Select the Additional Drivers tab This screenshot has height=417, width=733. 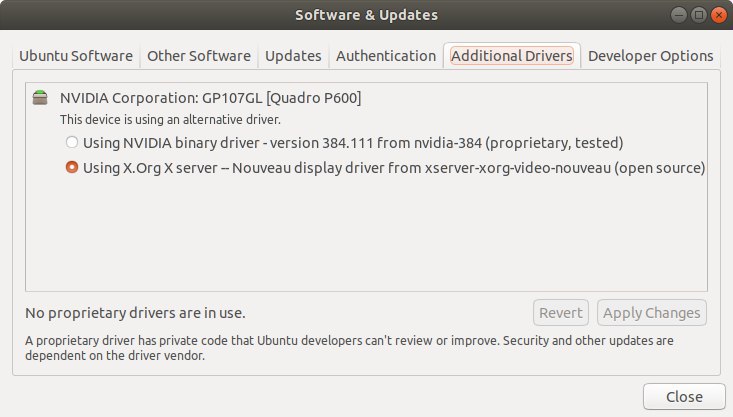coord(512,56)
